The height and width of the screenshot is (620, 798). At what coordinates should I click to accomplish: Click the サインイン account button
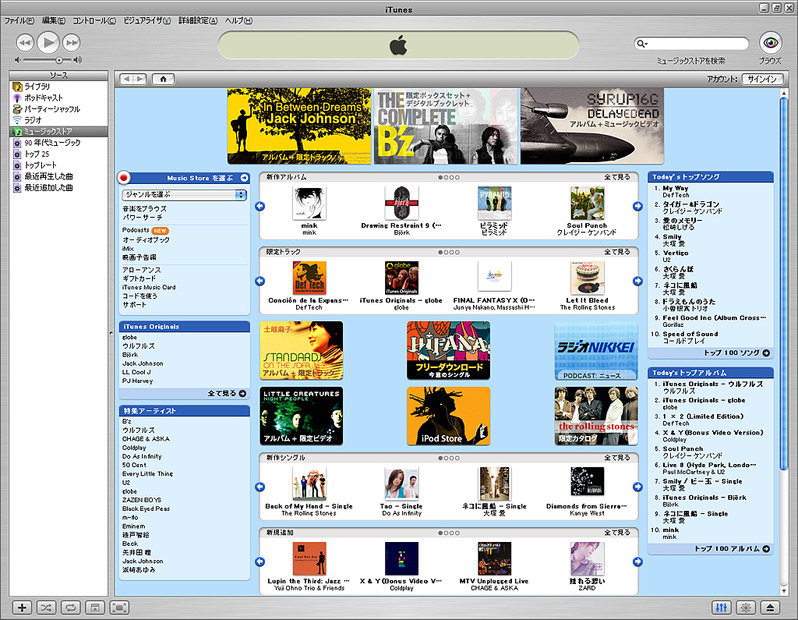point(762,79)
